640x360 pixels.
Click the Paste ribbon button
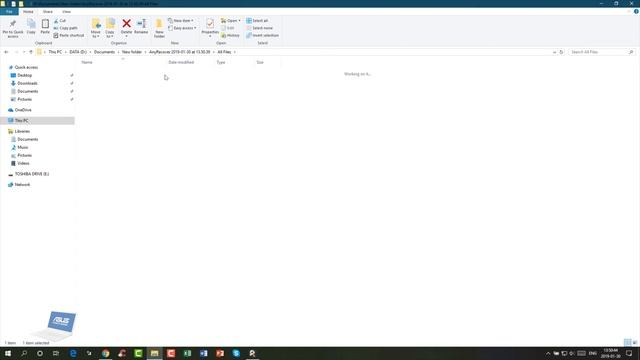pos(45,27)
